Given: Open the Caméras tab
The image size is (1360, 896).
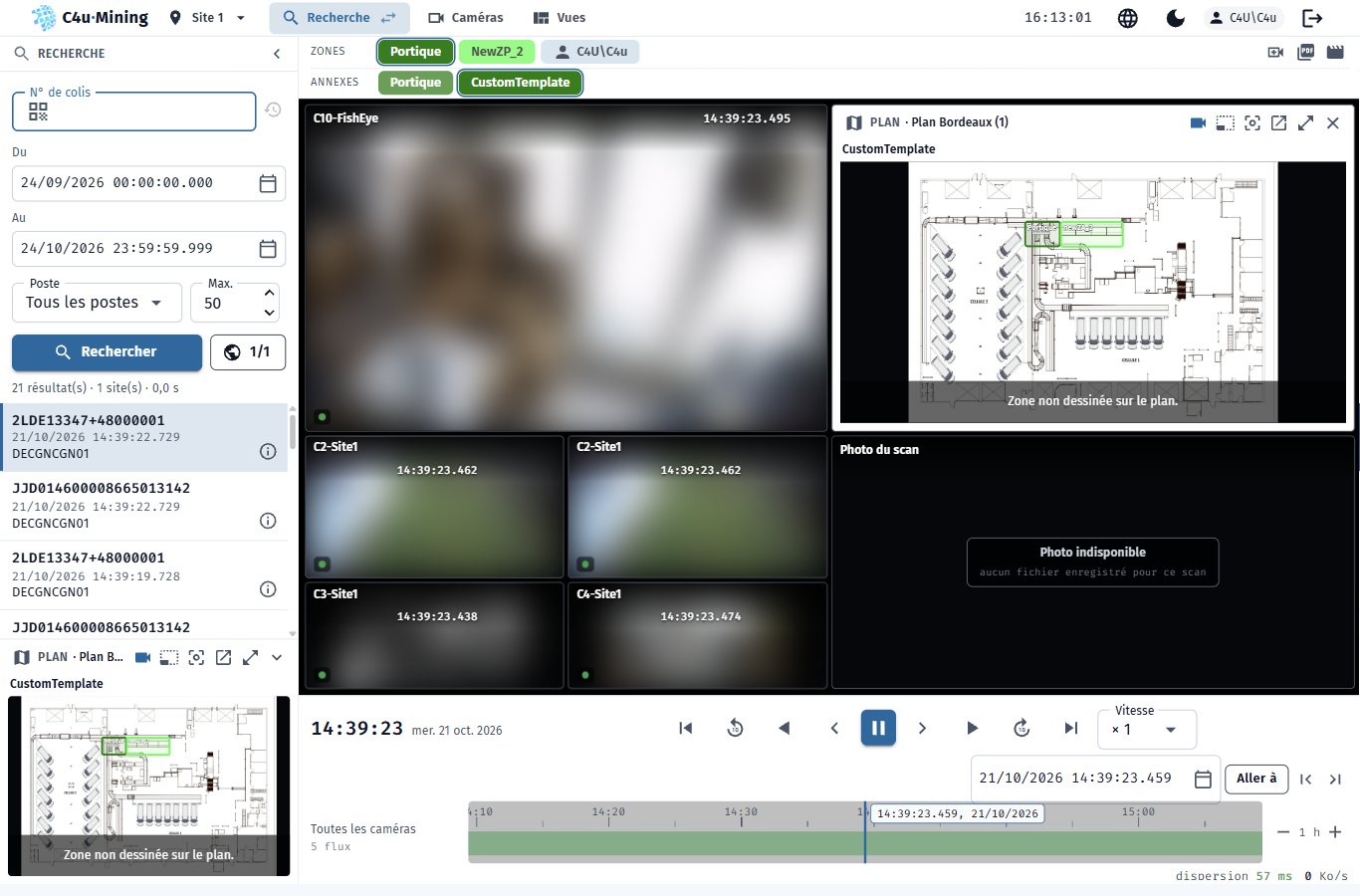Looking at the screenshot, I should click(466, 18).
